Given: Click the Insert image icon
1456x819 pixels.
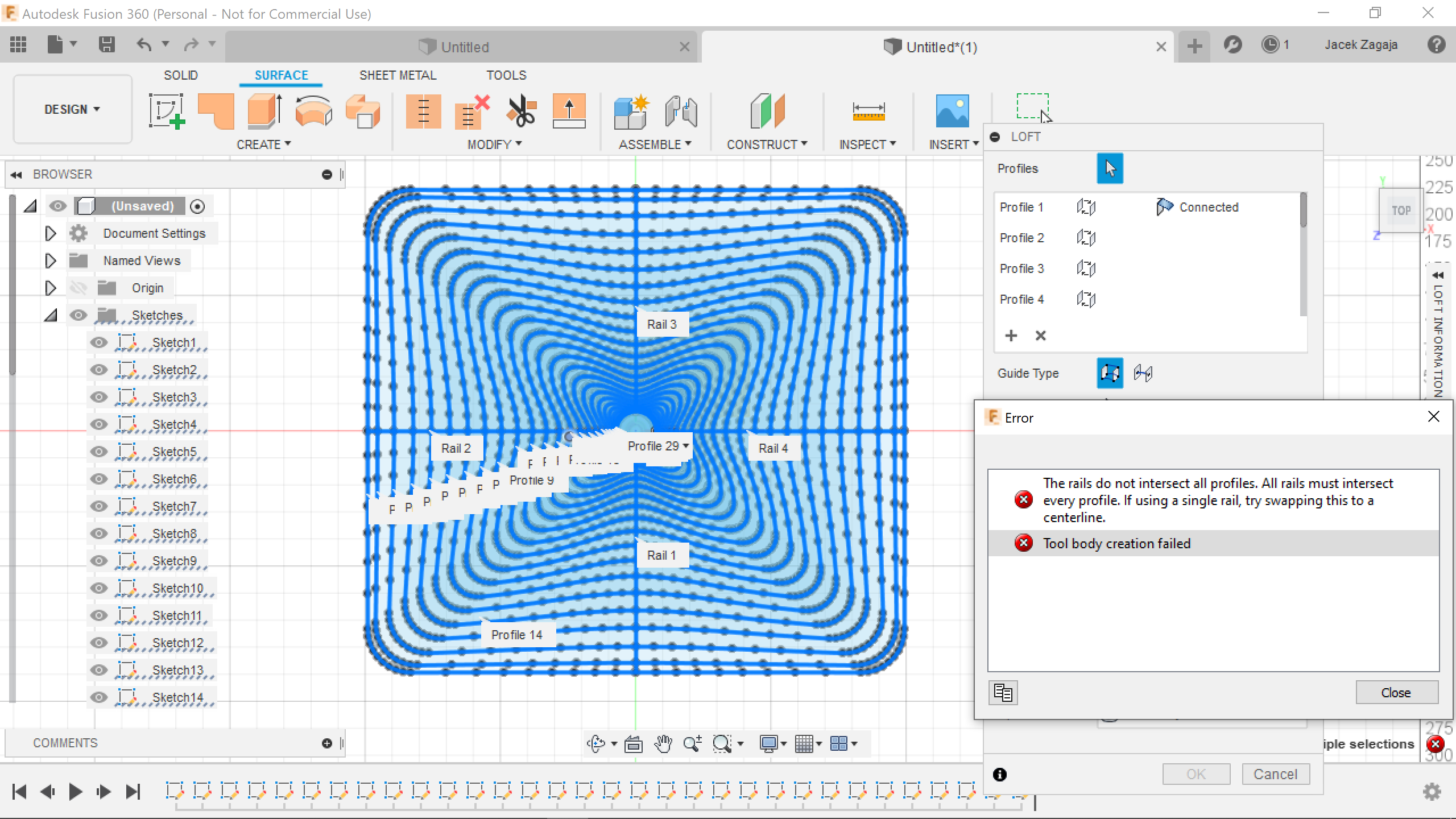Looking at the screenshot, I should pos(953,111).
